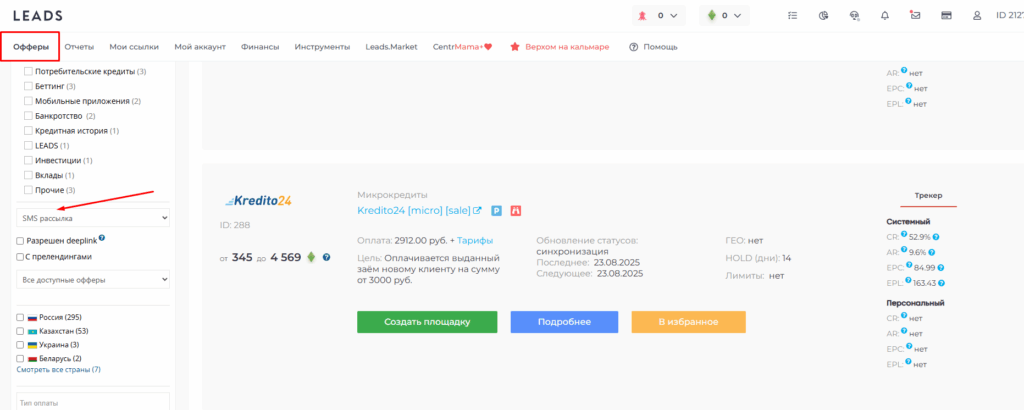The height and width of the screenshot is (410, 1024).
Task: Open the payment card icon in header
Action: 946,16
